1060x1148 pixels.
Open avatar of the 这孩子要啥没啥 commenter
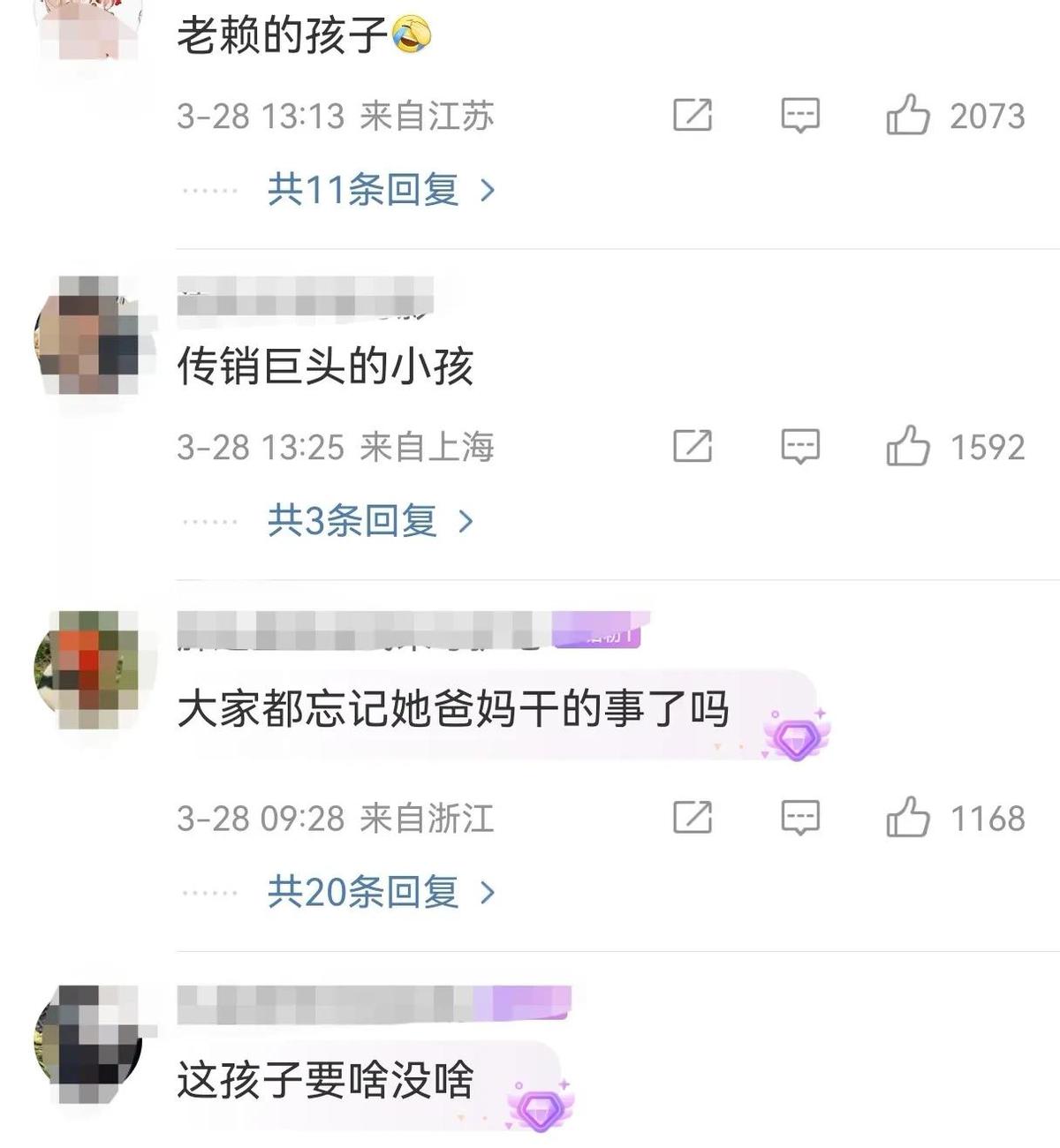pos(88,1042)
